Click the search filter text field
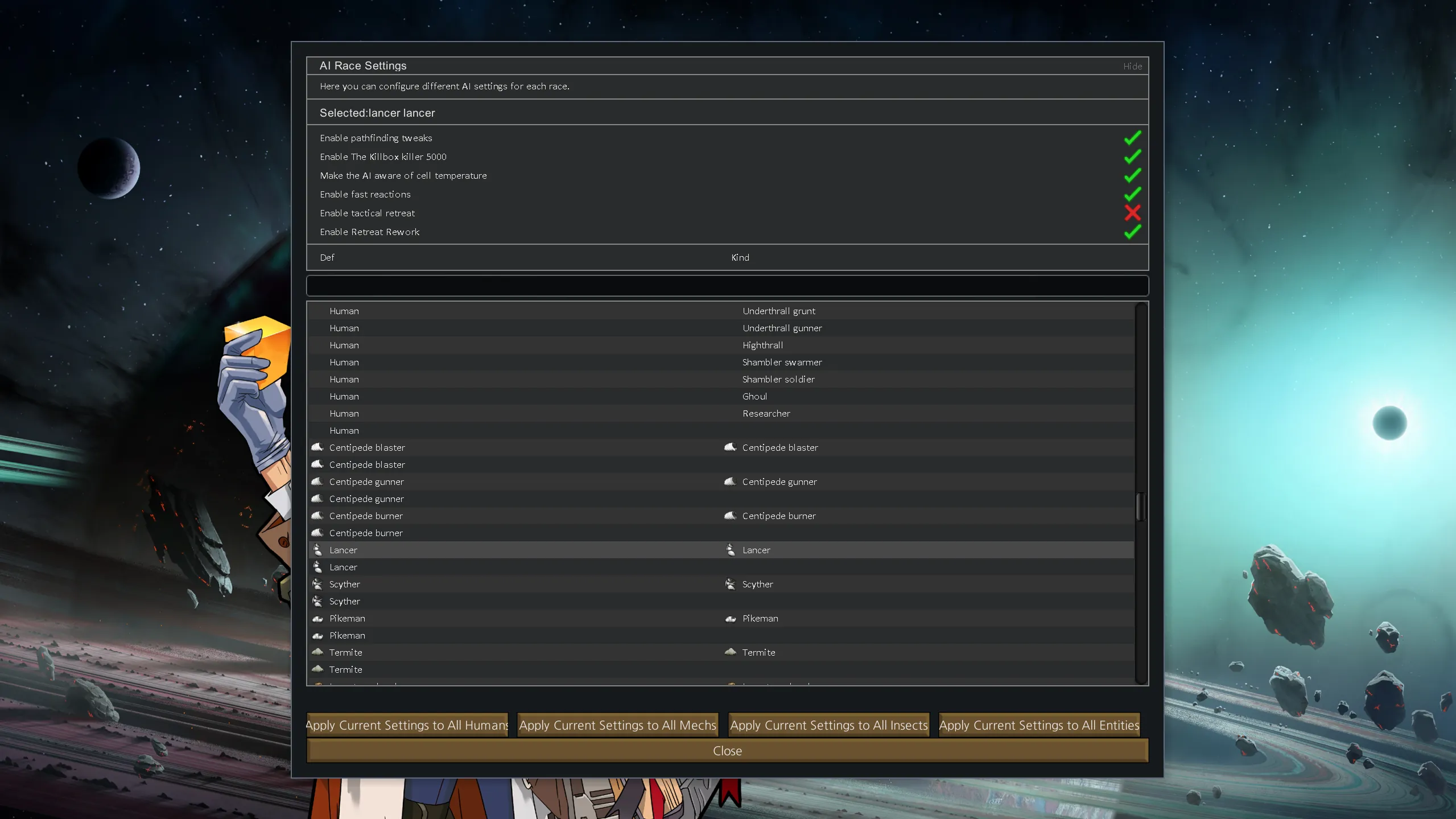The width and height of the screenshot is (1456, 819). point(727,286)
